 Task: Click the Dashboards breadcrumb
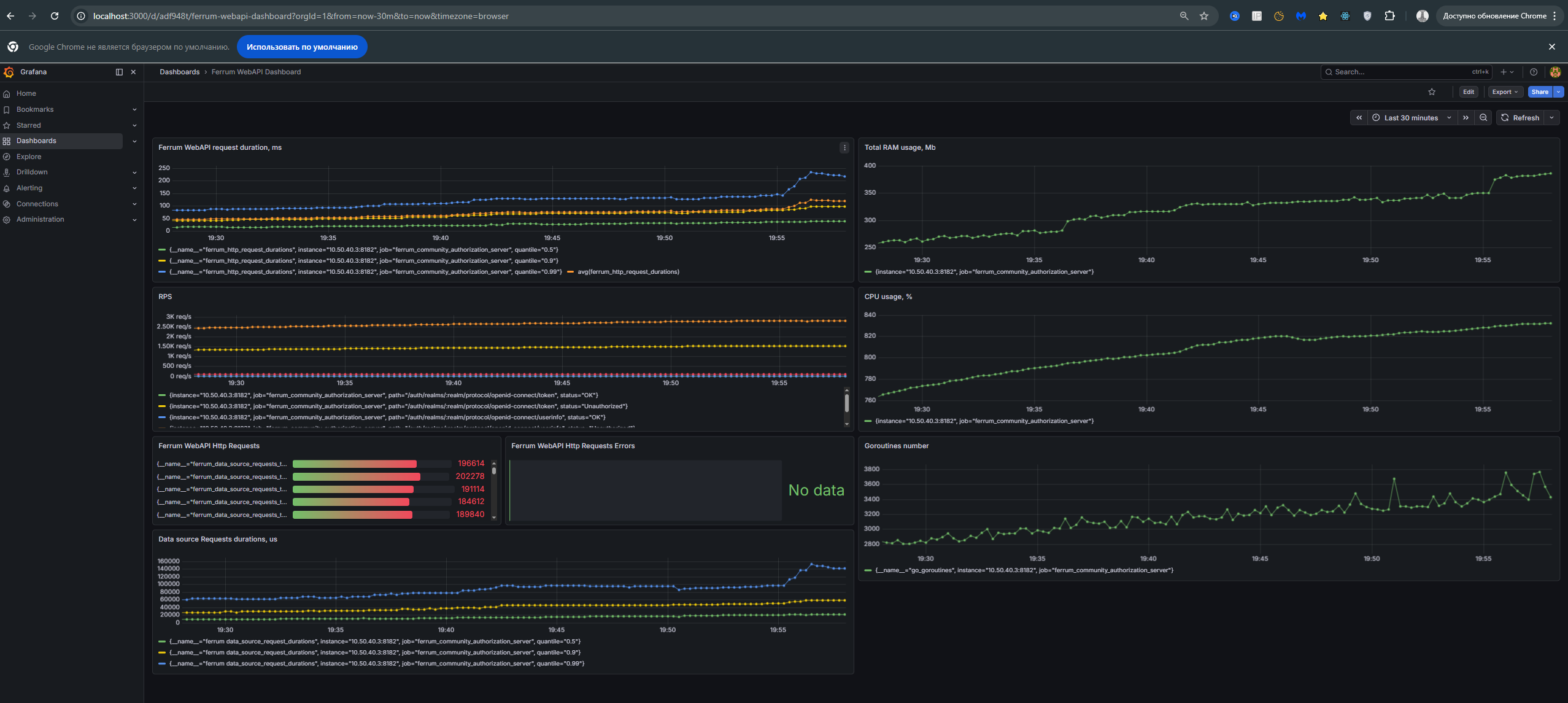179,72
